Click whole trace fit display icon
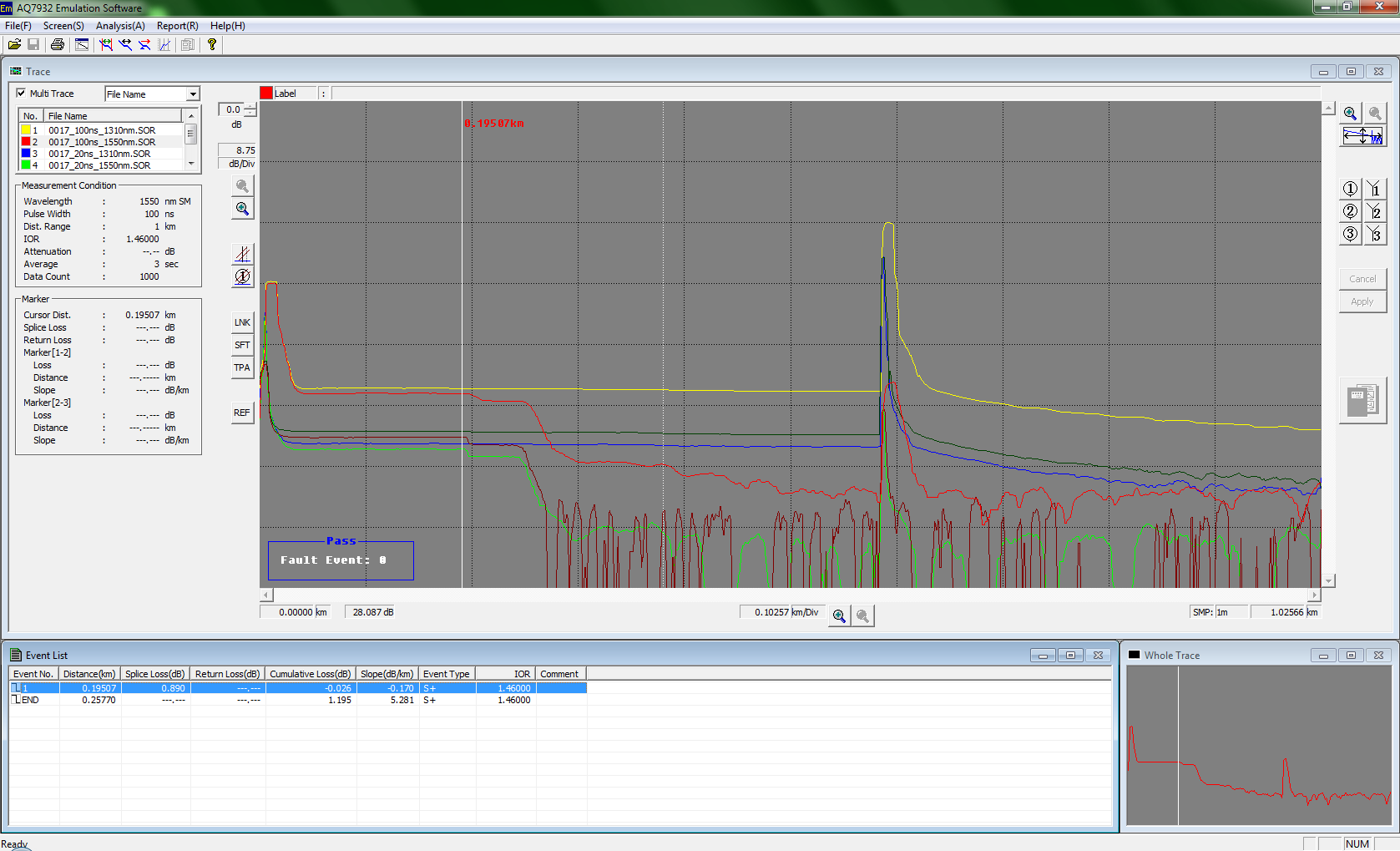 tap(1362, 136)
